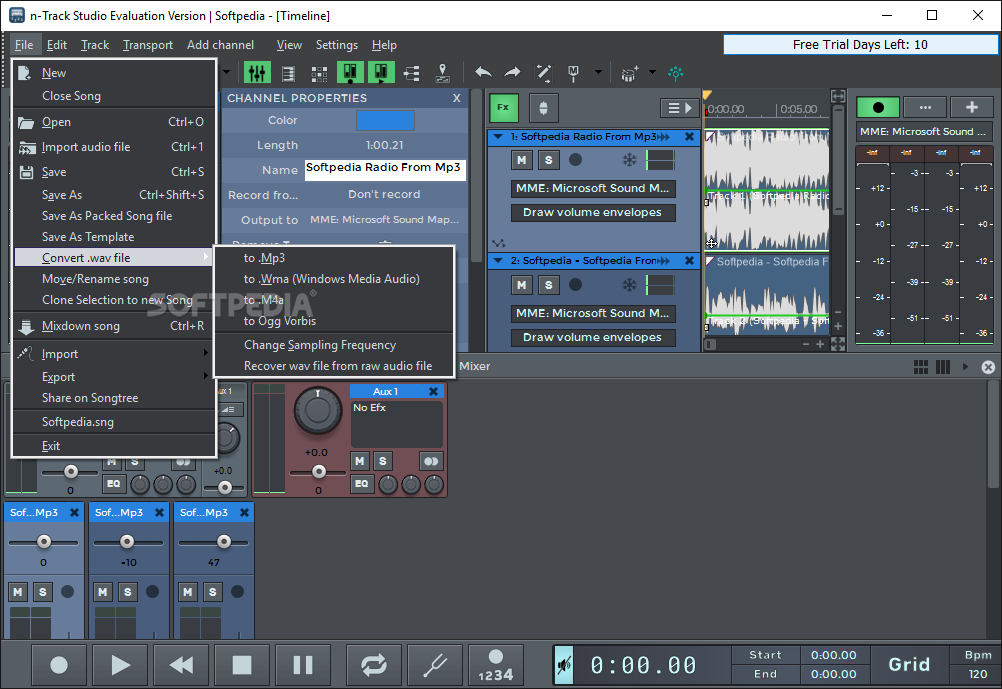
Task: Select Change Sampling Frequency menu entry
Action: coord(334,345)
